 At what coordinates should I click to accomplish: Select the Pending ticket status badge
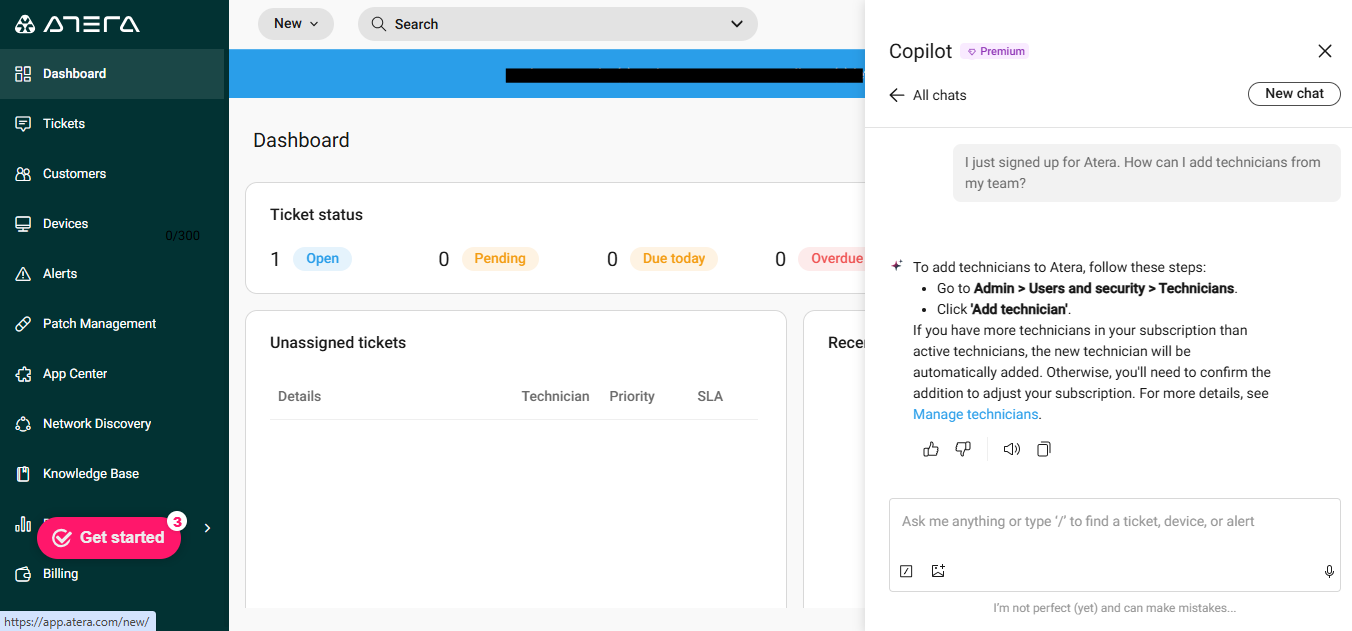[500, 259]
